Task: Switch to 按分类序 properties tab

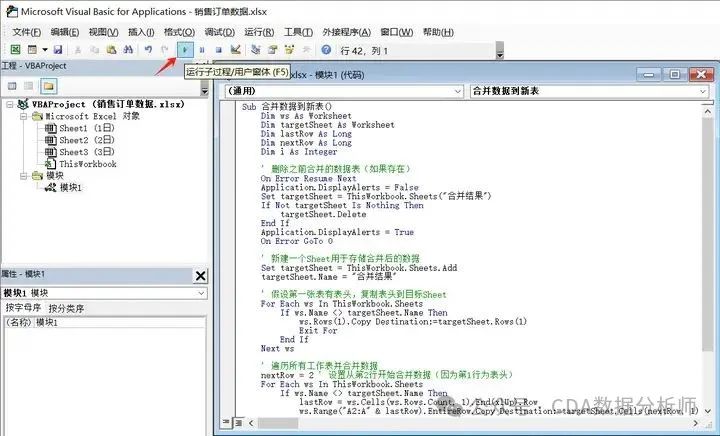Action: click(66, 308)
